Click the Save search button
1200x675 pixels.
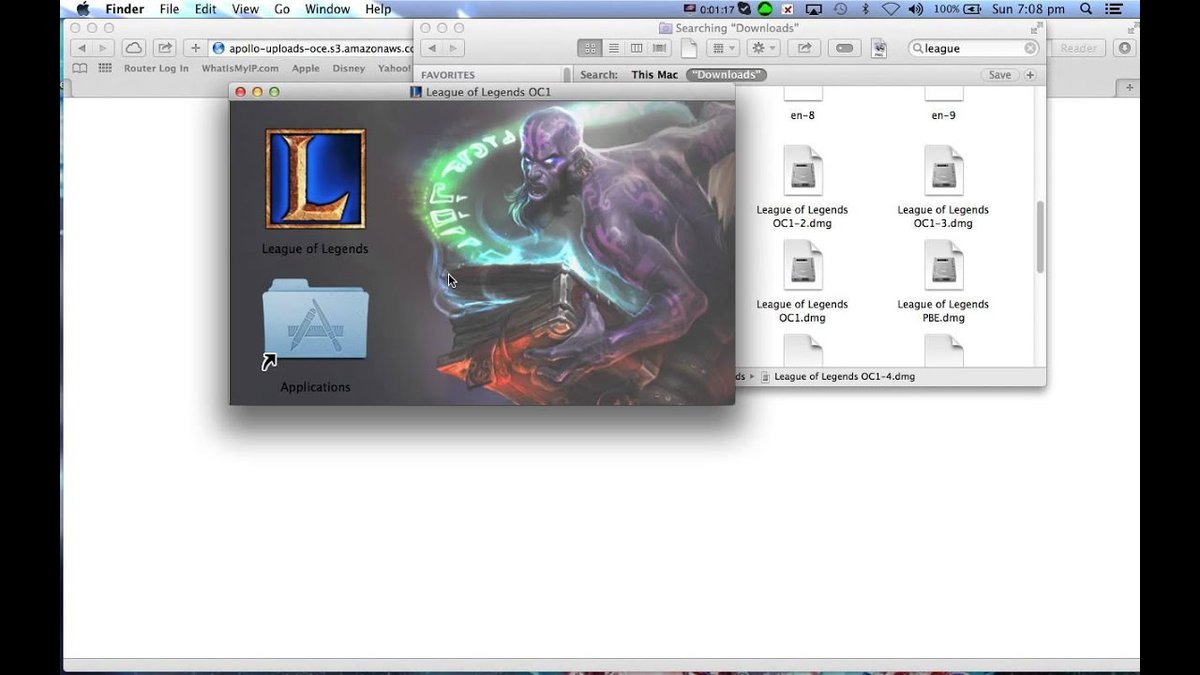[999, 74]
